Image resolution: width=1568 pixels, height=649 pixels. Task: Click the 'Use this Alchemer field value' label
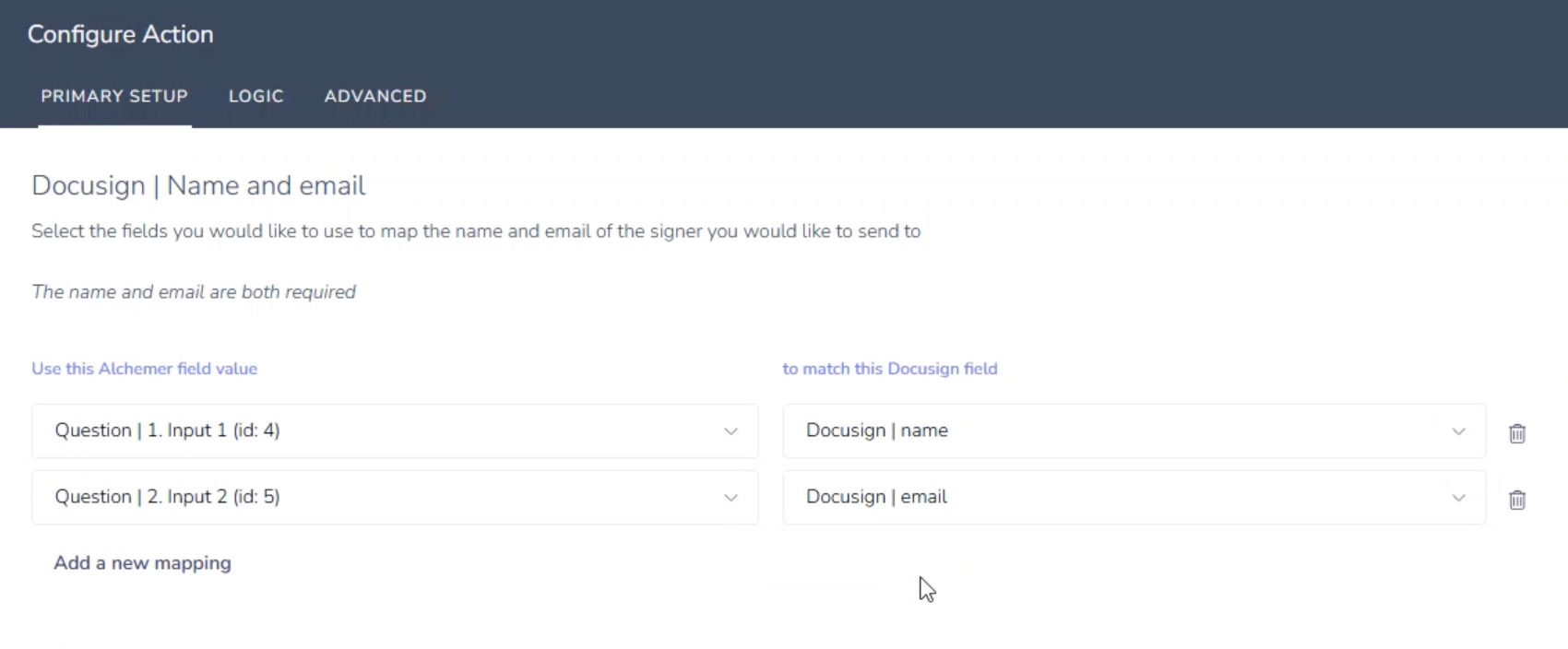[145, 369]
